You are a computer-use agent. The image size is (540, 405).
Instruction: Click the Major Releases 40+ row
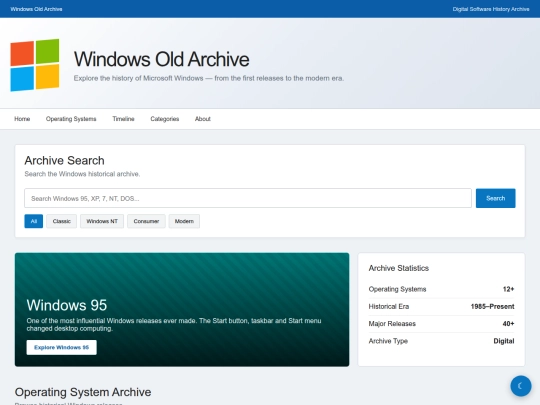[441, 324]
